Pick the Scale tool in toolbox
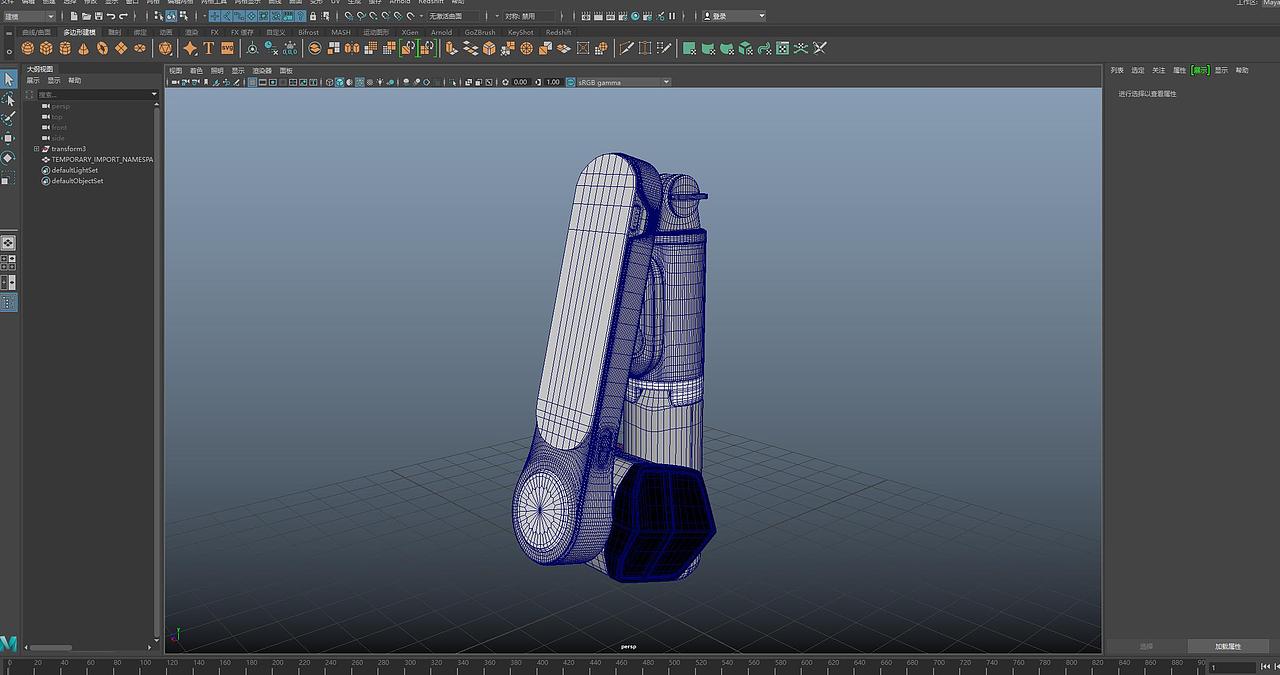This screenshot has height=675, width=1280. 8,177
